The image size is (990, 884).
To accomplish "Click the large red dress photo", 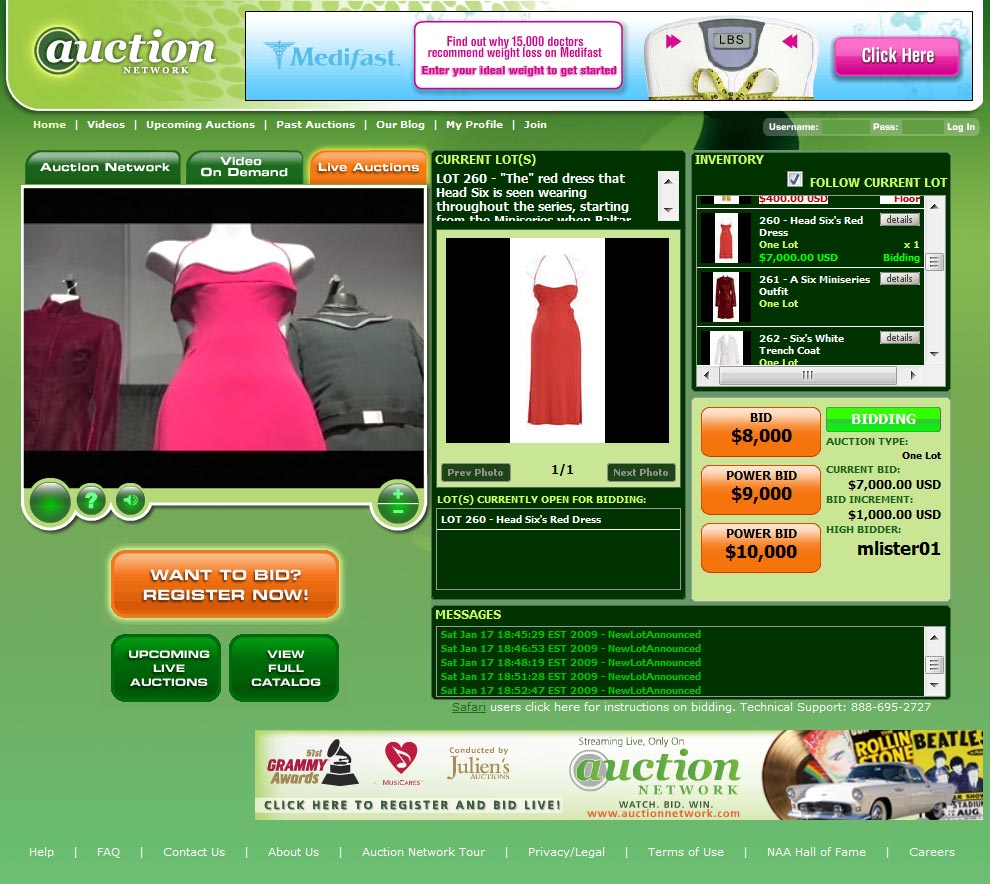I will [x=557, y=340].
